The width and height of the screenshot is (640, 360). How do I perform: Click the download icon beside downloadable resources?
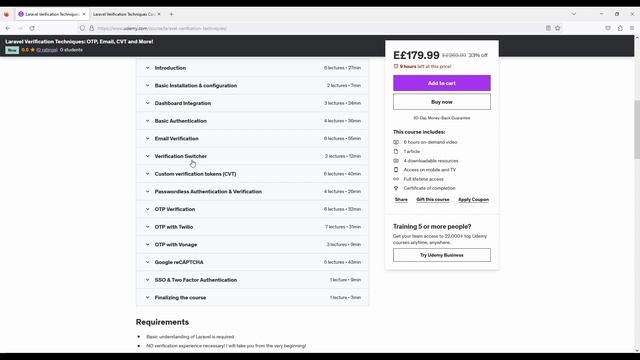(x=396, y=161)
